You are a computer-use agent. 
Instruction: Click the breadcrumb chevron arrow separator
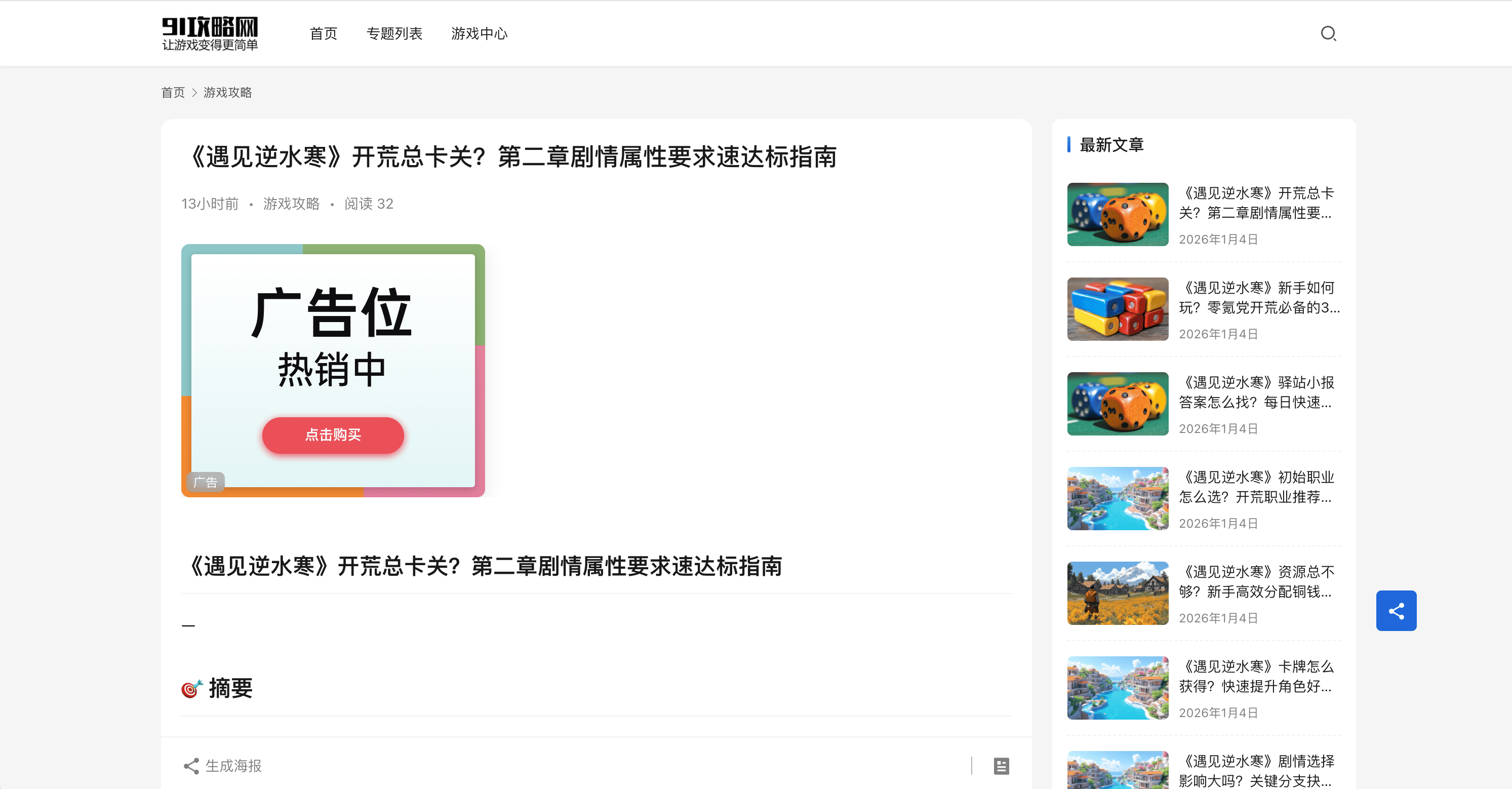click(194, 93)
